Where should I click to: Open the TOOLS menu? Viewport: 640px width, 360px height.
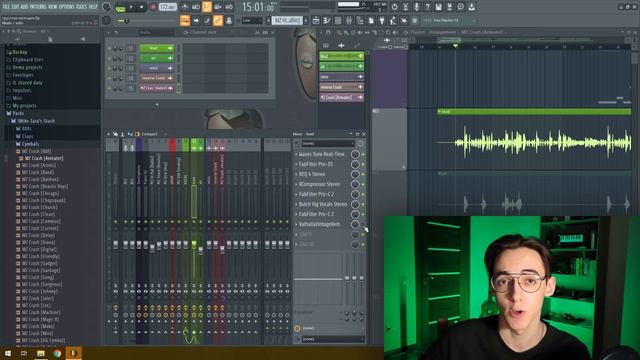[82, 7]
